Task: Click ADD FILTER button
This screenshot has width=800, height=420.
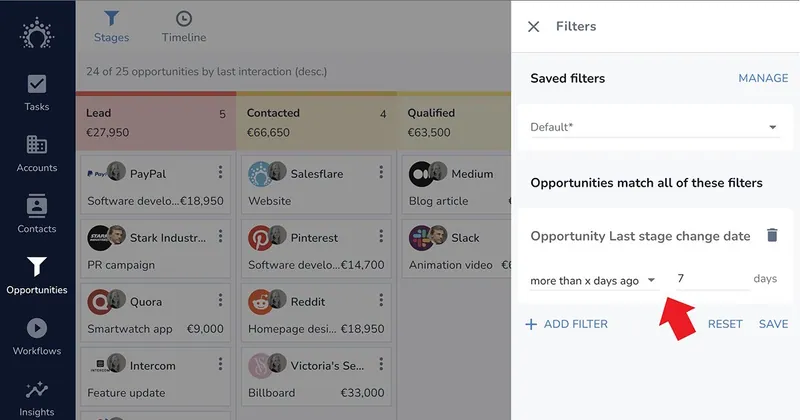Action: point(567,324)
